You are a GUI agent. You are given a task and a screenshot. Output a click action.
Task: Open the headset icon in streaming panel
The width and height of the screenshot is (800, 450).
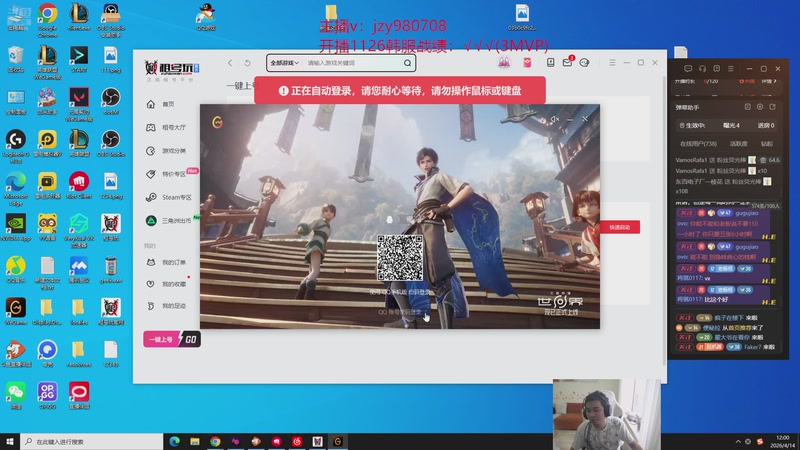[x=703, y=68]
